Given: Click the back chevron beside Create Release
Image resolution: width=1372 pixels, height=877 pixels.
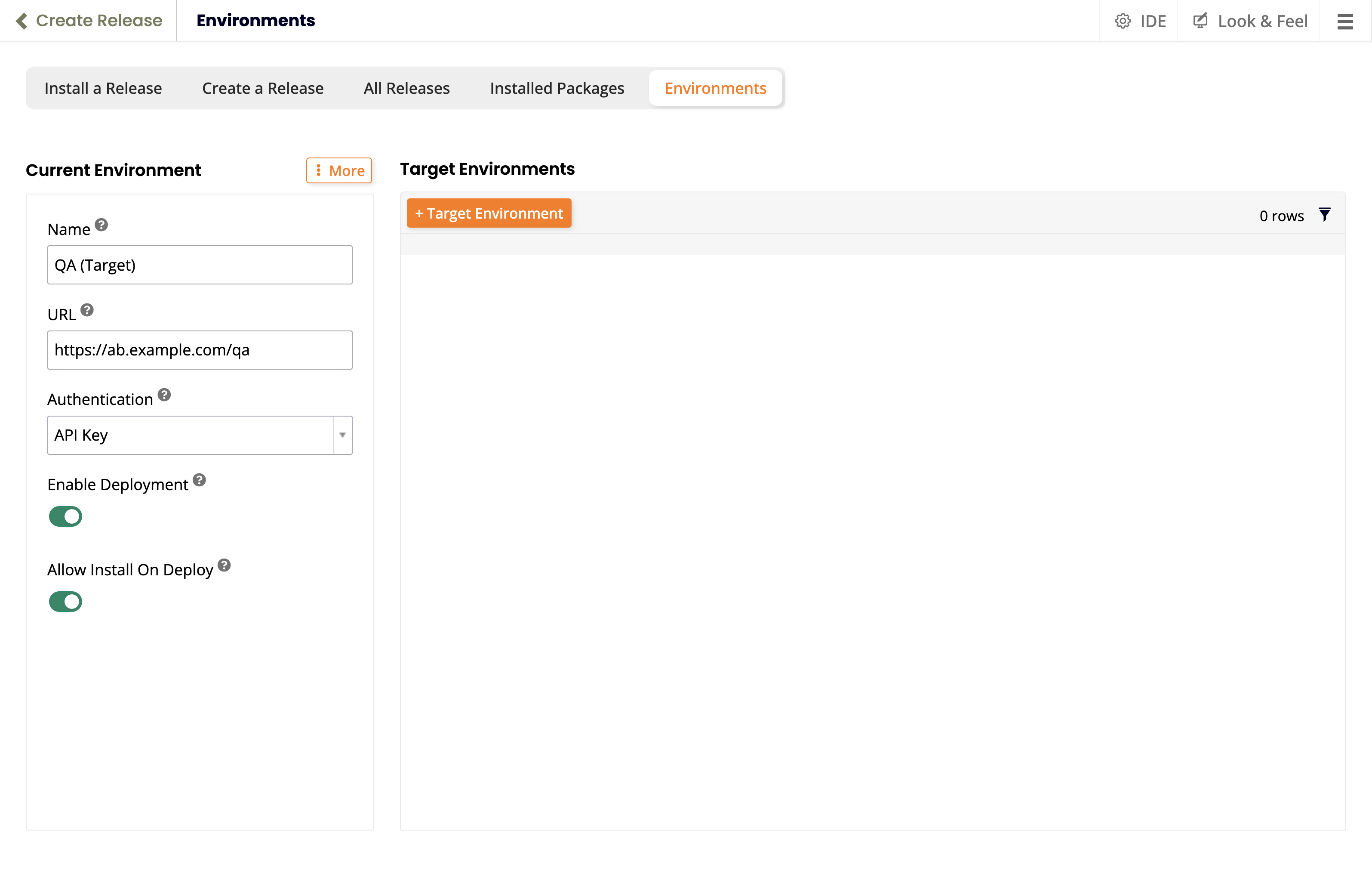Looking at the screenshot, I should click(x=22, y=21).
